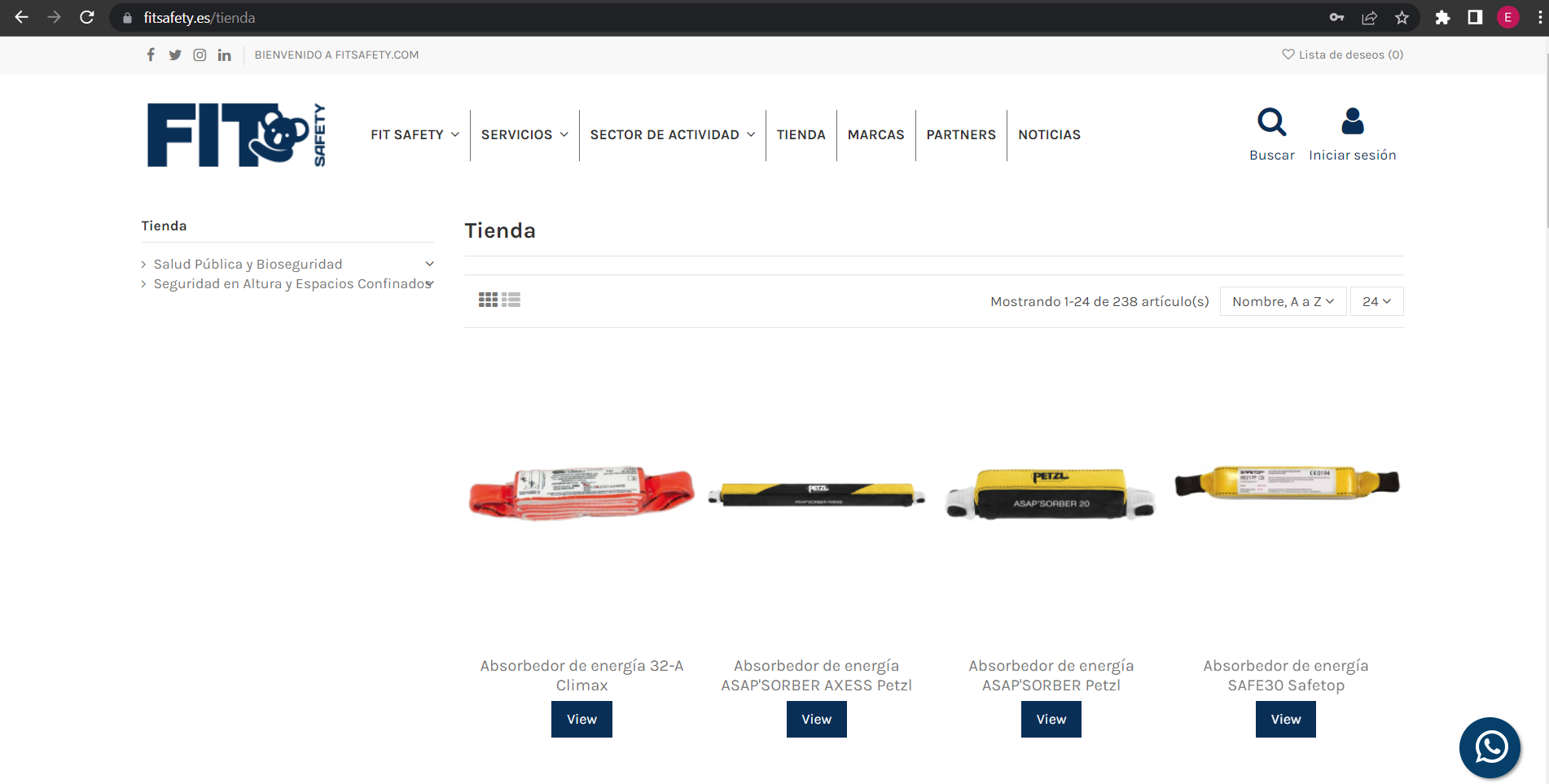Switch to grid view layout
Image resolution: width=1549 pixels, height=784 pixels.
pos(488,300)
